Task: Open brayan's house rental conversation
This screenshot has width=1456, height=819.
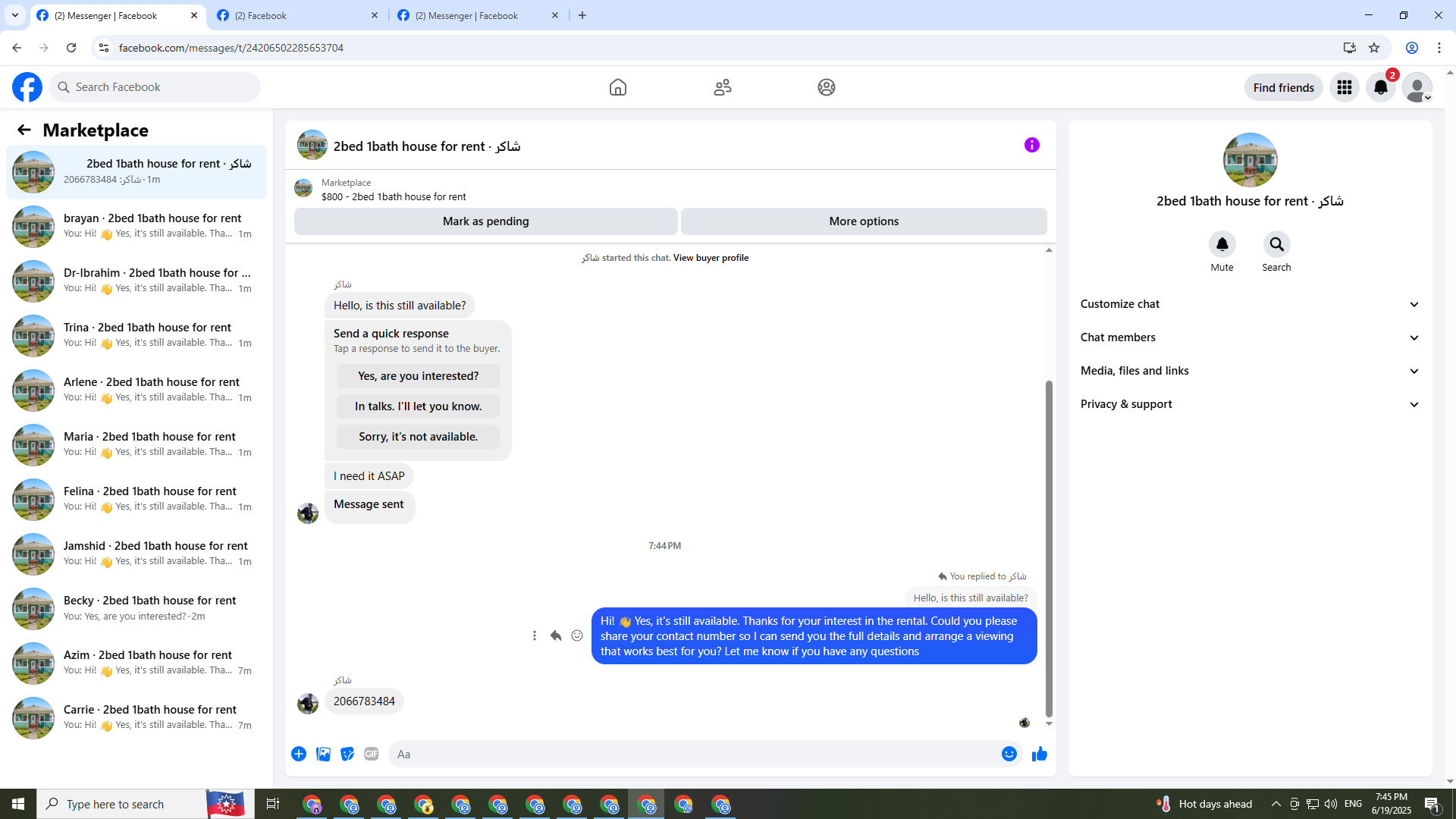Action: click(136, 226)
